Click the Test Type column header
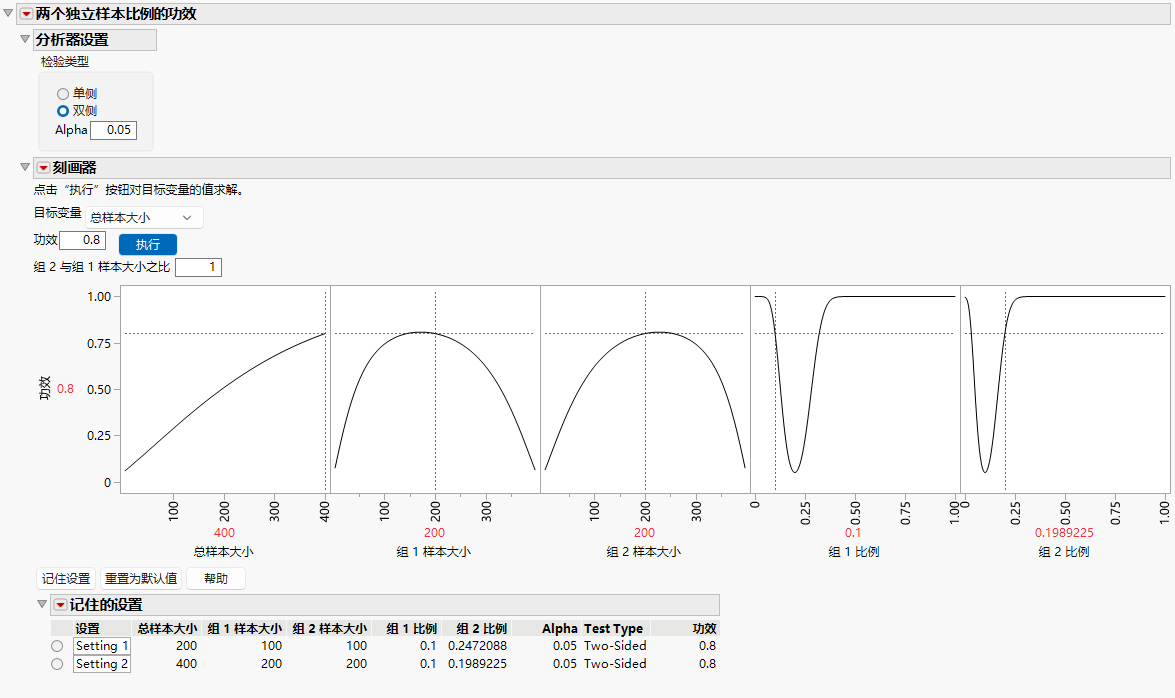1175x698 pixels. [x=613, y=628]
